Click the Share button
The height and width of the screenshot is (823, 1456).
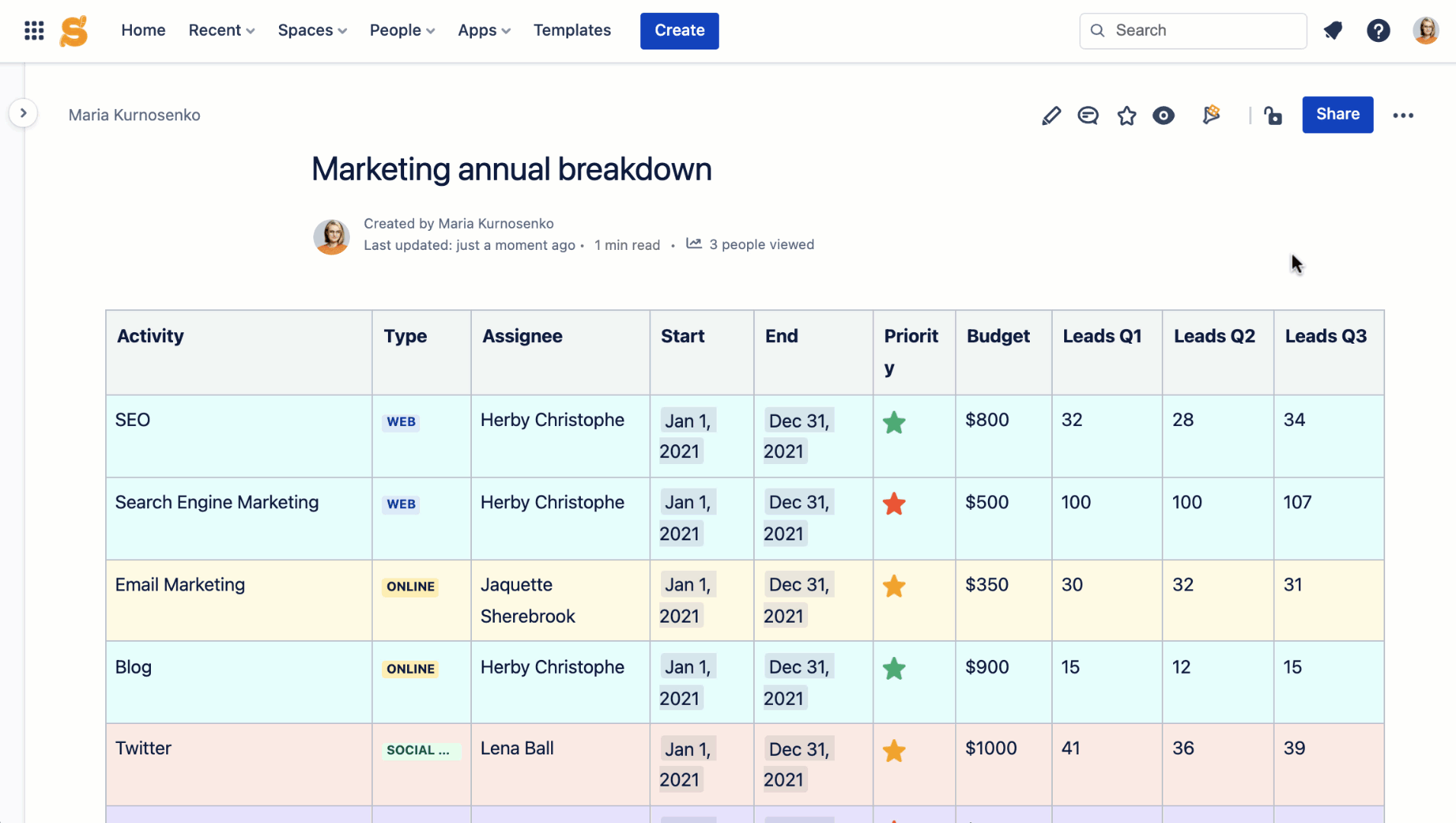(x=1337, y=114)
